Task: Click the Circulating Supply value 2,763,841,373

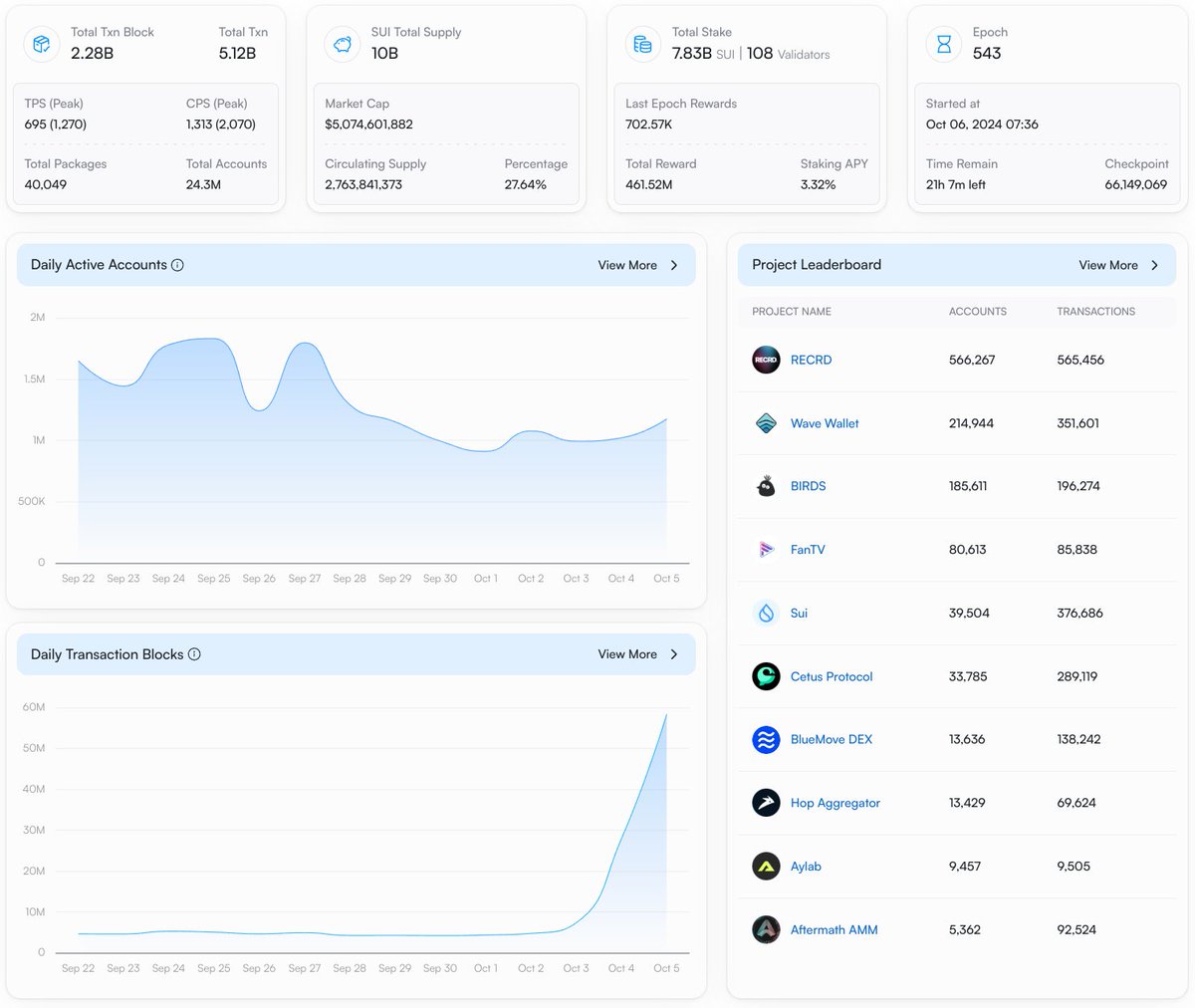Action: coord(363,184)
